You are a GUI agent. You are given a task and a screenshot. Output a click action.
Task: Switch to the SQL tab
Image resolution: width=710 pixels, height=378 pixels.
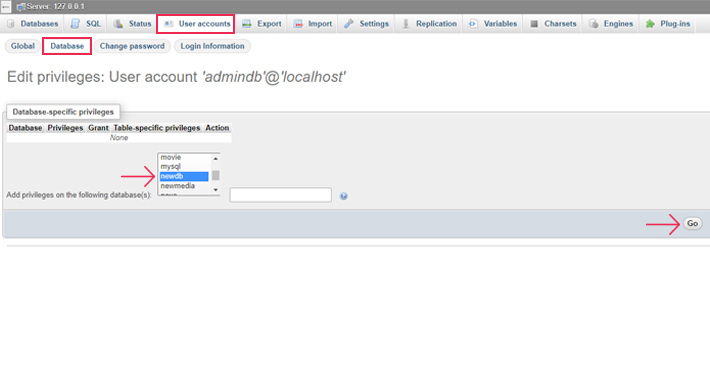point(86,24)
